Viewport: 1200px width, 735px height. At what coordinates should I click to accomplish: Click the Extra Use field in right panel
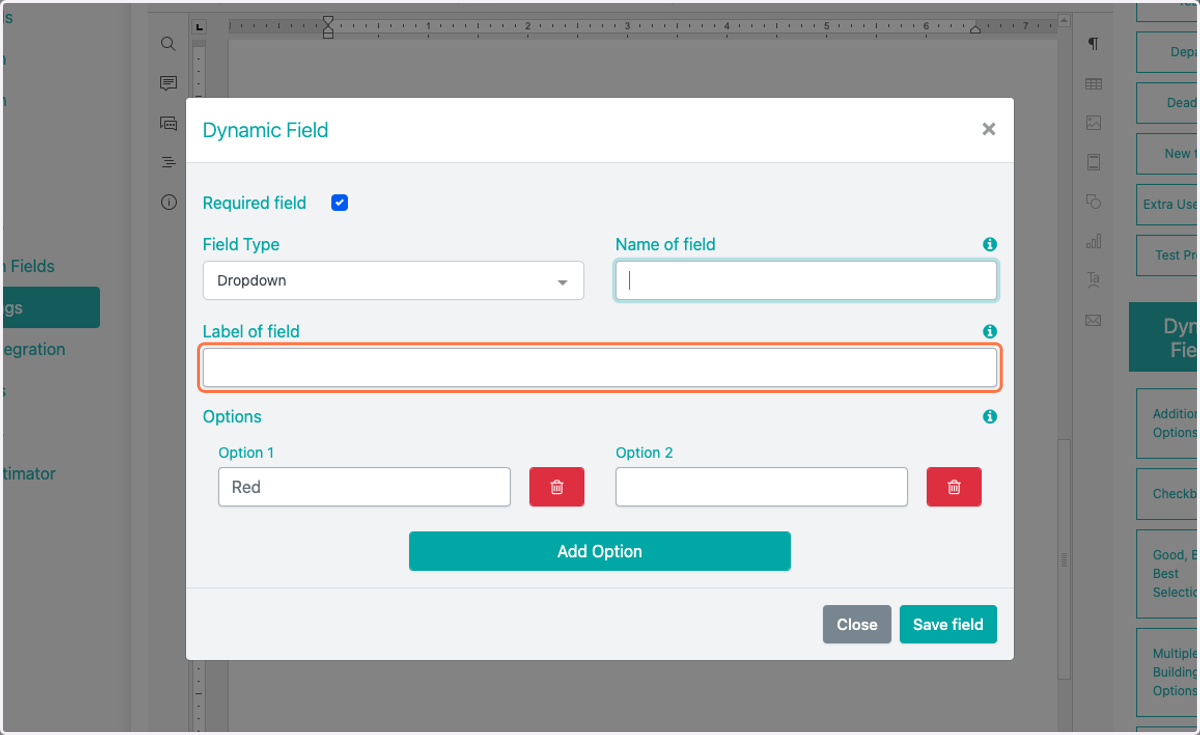coord(1168,204)
